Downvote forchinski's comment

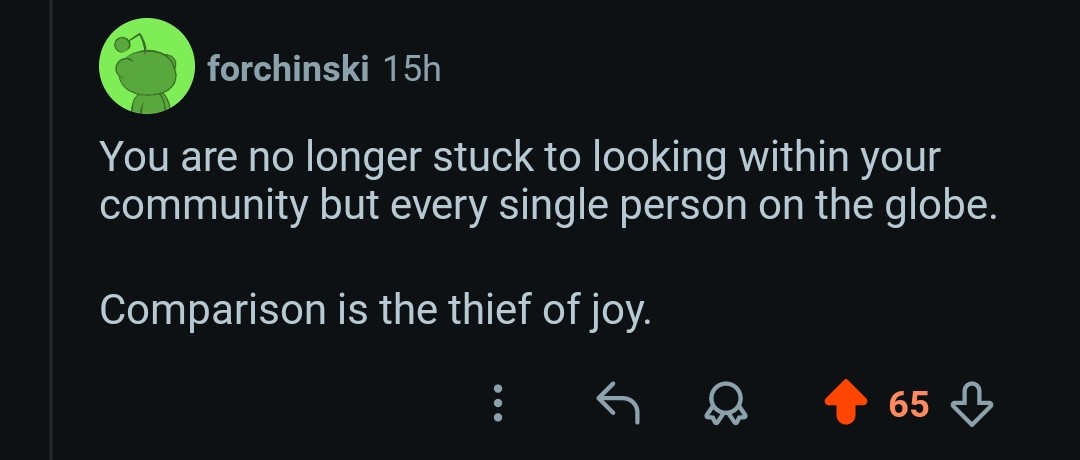(x=970, y=403)
